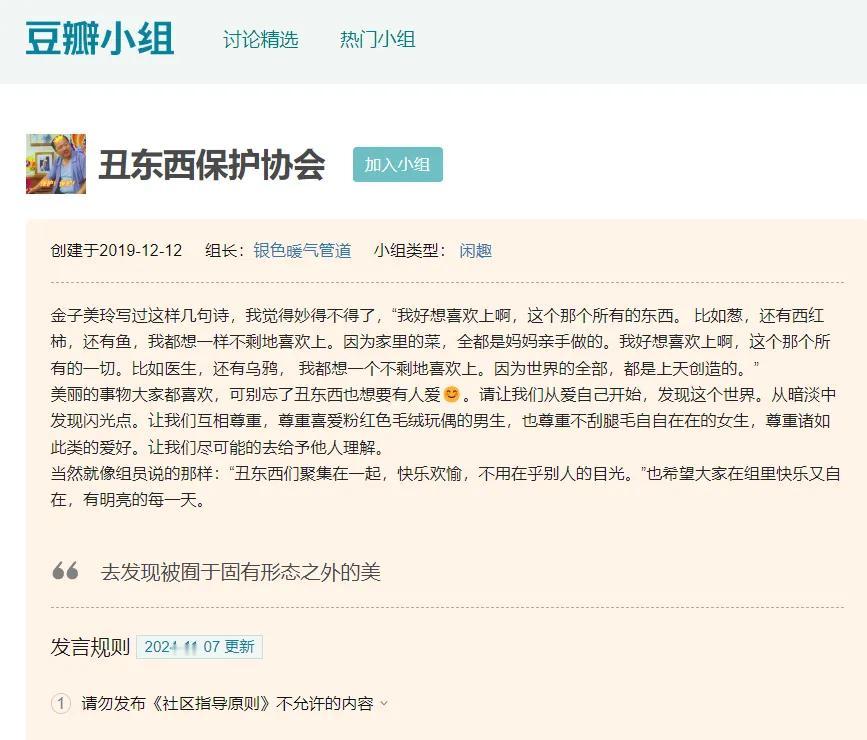Click 加入小组 to join the group
The height and width of the screenshot is (740, 867).
400,162
